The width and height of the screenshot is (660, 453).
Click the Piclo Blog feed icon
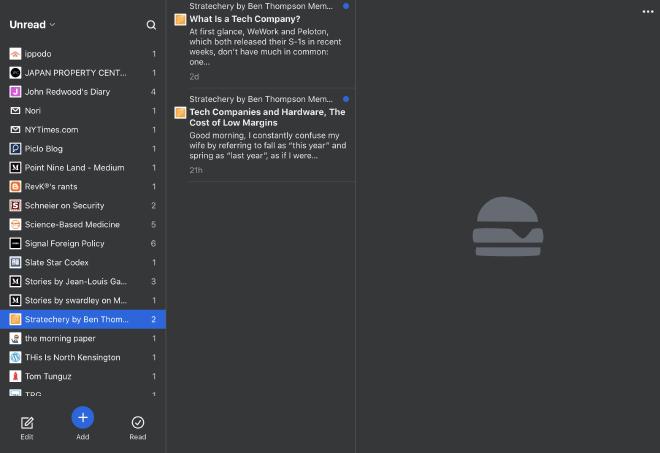15,149
